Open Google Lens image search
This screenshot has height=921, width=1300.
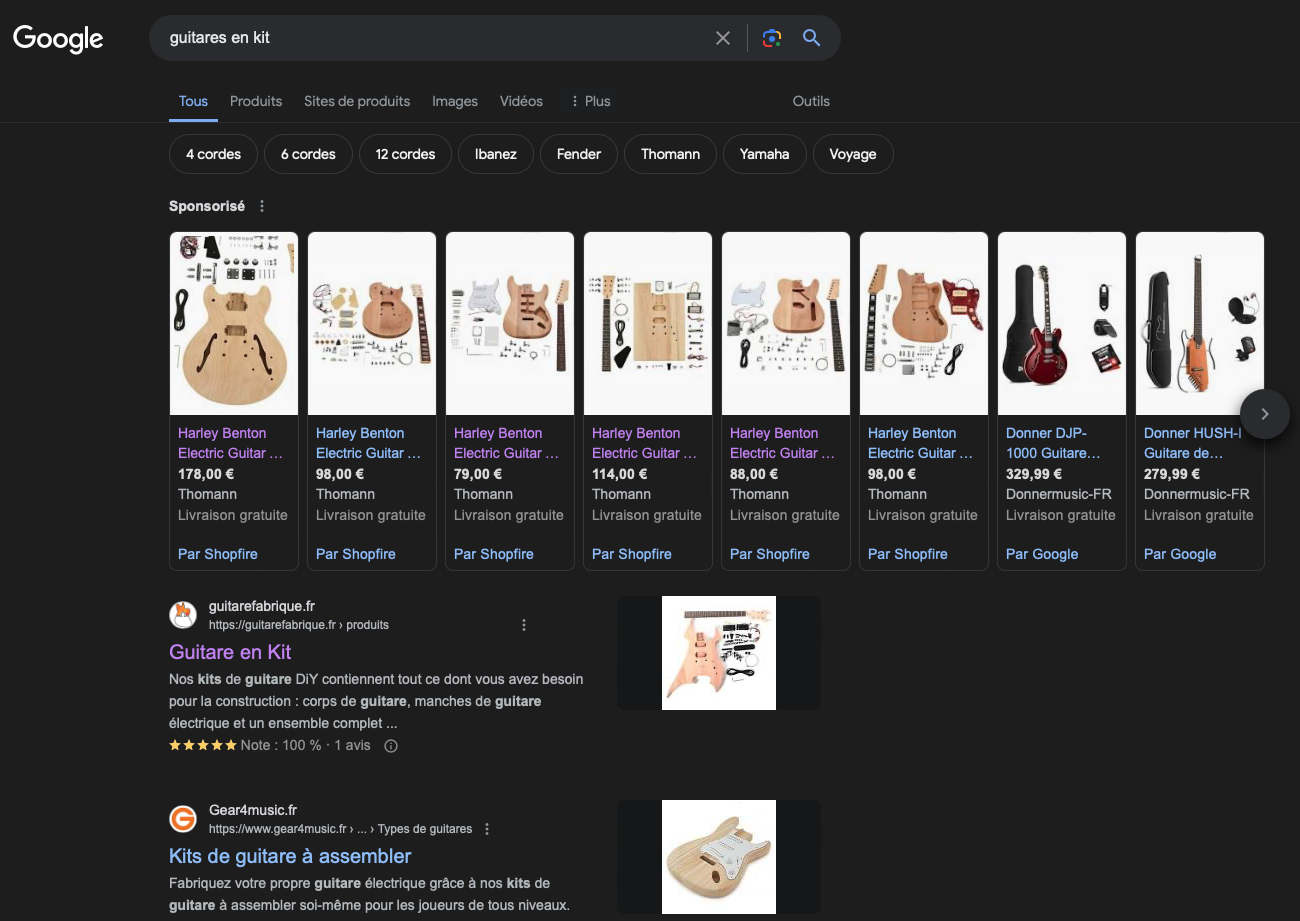(x=771, y=38)
